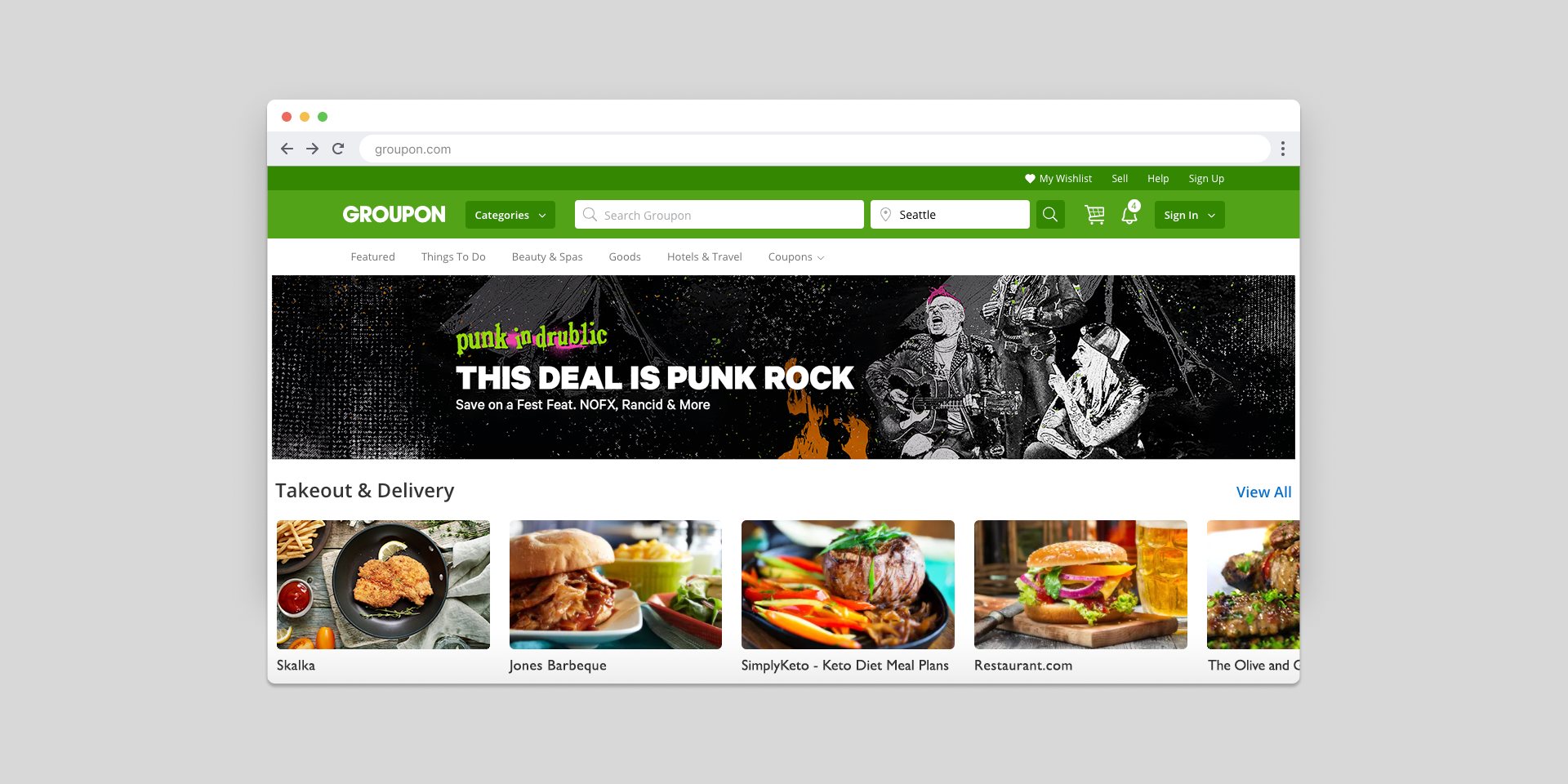Open notifications bell icon
This screenshot has height=784, width=1568.
point(1129,214)
